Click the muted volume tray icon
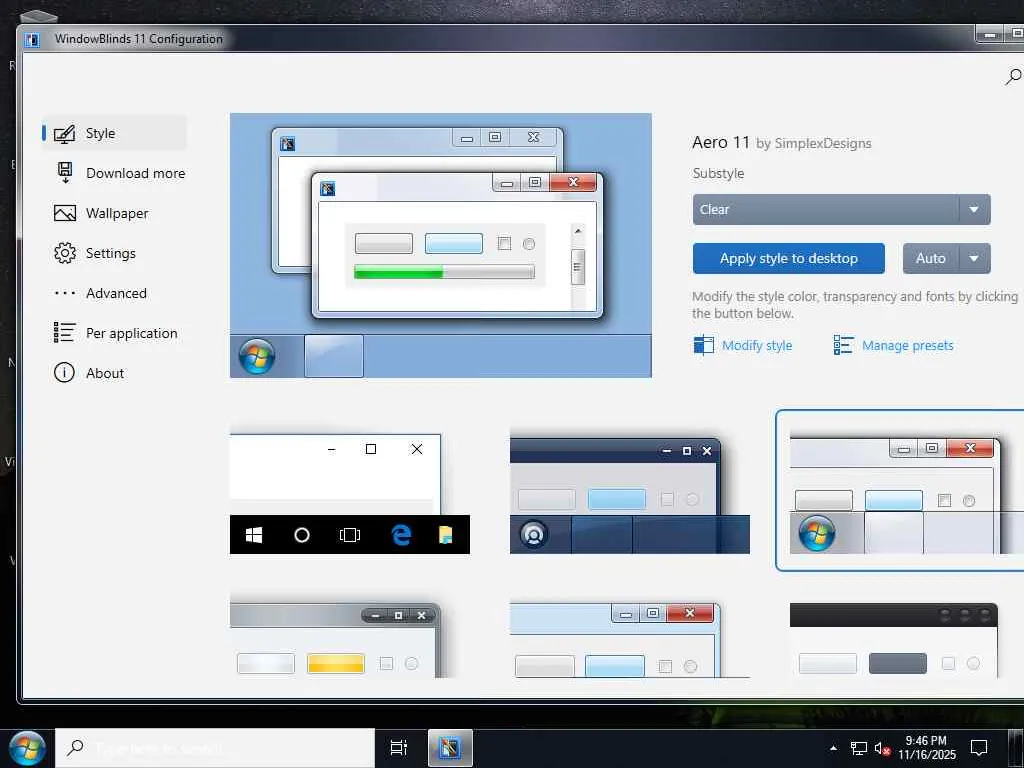Image resolution: width=1024 pixels, height=768 pixels. (882, 748)
